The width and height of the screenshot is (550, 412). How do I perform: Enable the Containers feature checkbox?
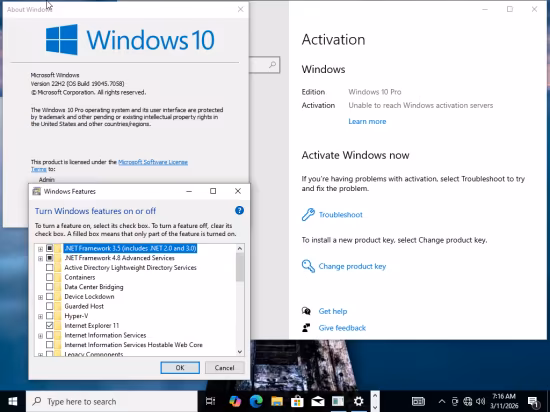click(x=49, y=277)
